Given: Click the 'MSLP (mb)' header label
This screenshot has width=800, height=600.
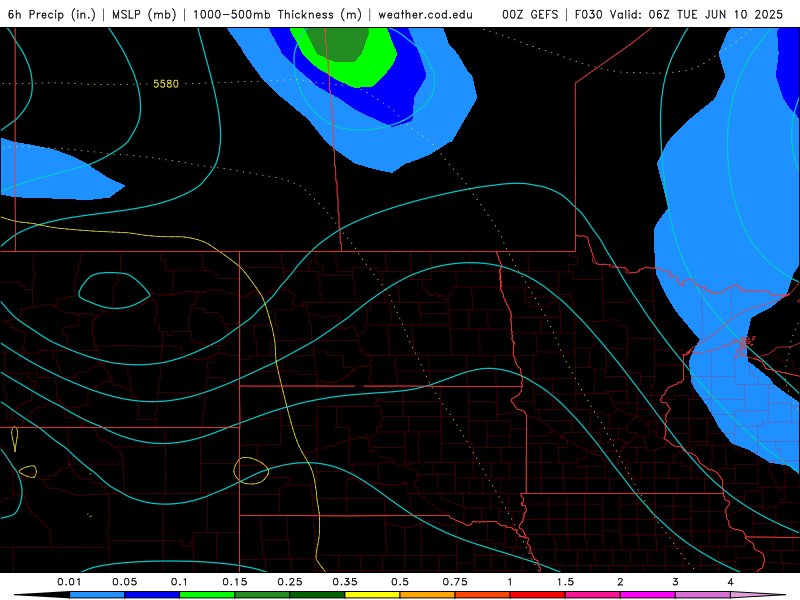Looking at the screenshot, I should click(143, 14).
